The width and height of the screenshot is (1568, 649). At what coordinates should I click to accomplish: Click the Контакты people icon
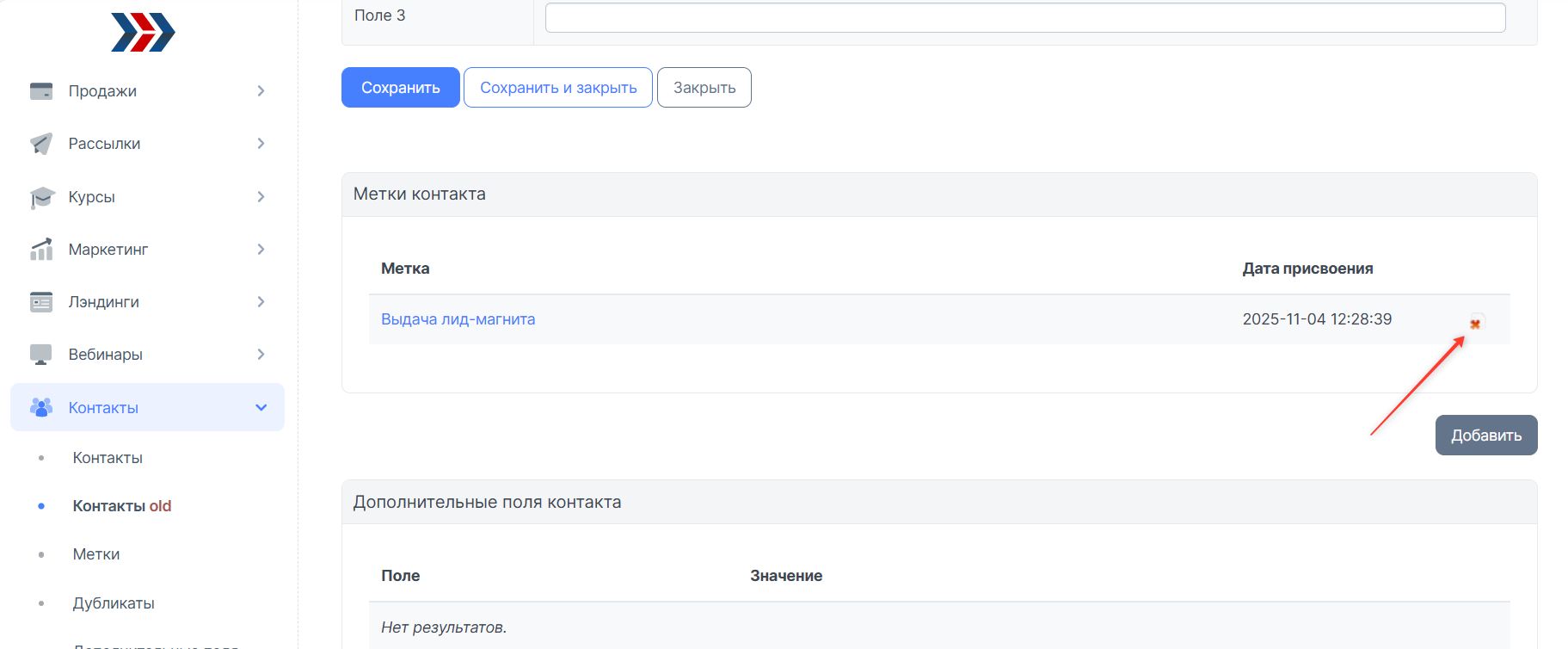41,407
